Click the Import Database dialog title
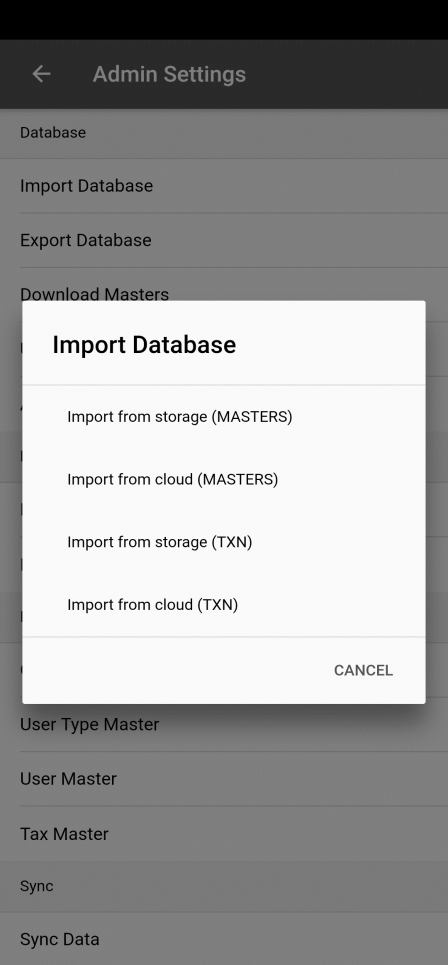Screen dimensions: 448x965 tap(144, 345)
